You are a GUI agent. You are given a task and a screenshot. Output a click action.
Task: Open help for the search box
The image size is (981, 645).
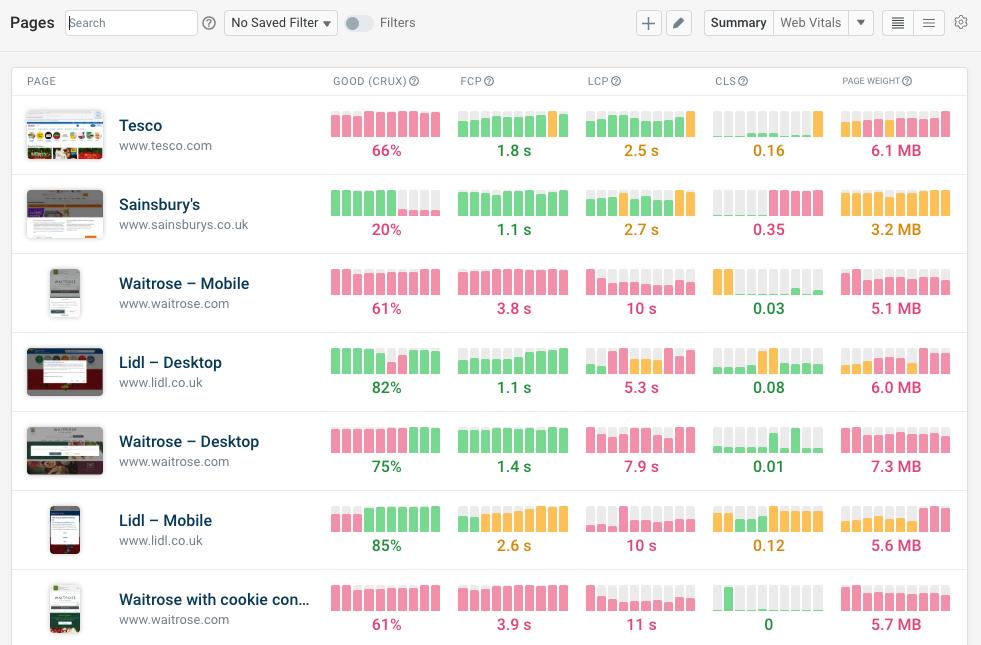(x=208, y=22)
